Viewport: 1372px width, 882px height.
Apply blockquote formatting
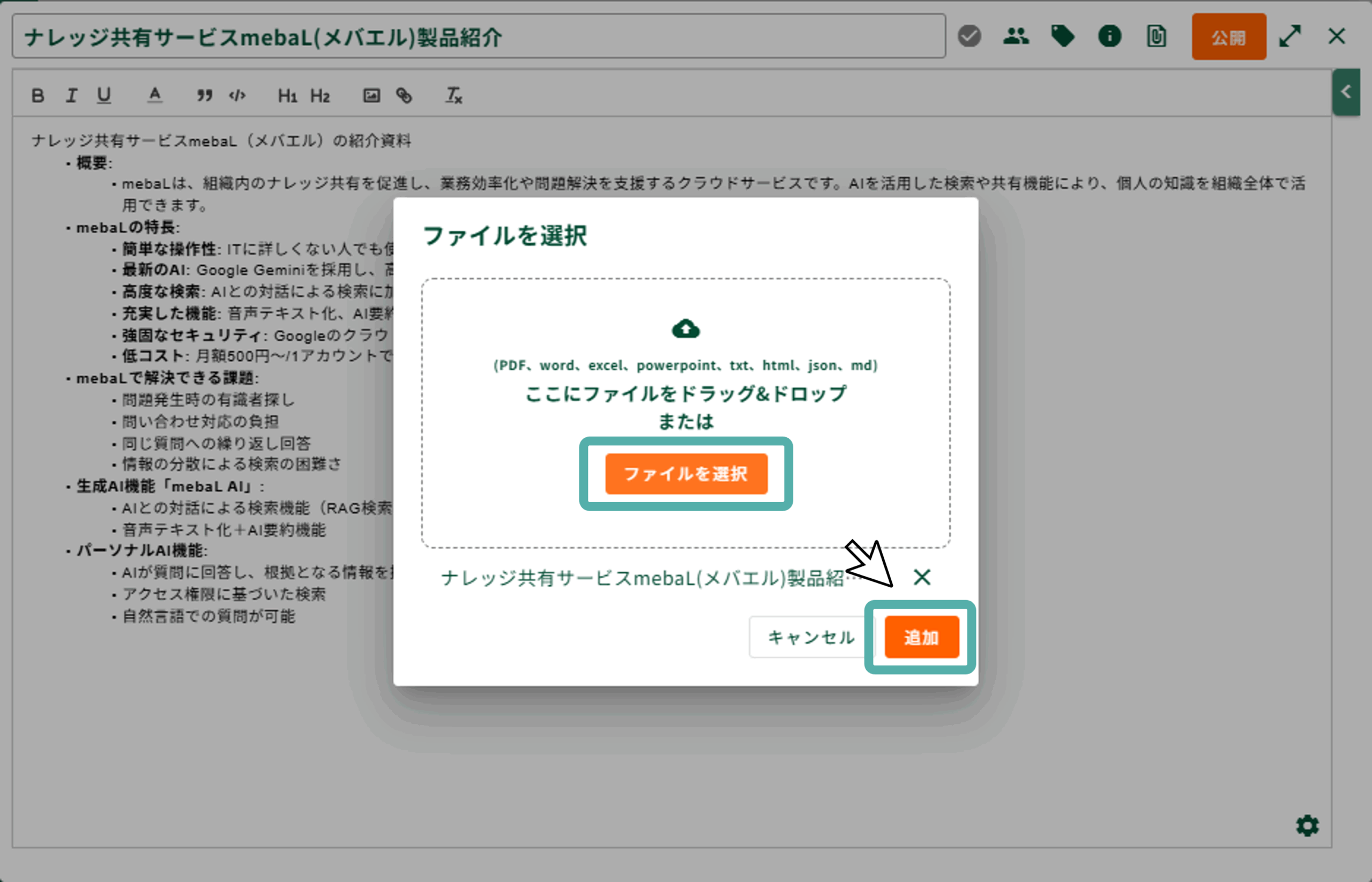coord(205,95)
